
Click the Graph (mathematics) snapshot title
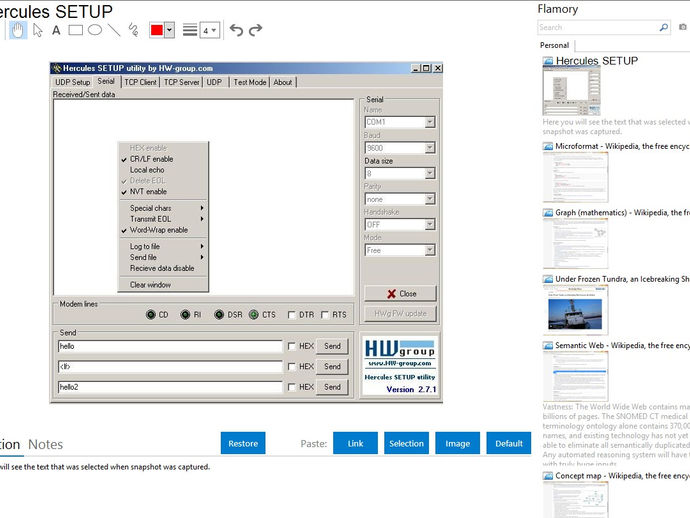pos(622,213)
